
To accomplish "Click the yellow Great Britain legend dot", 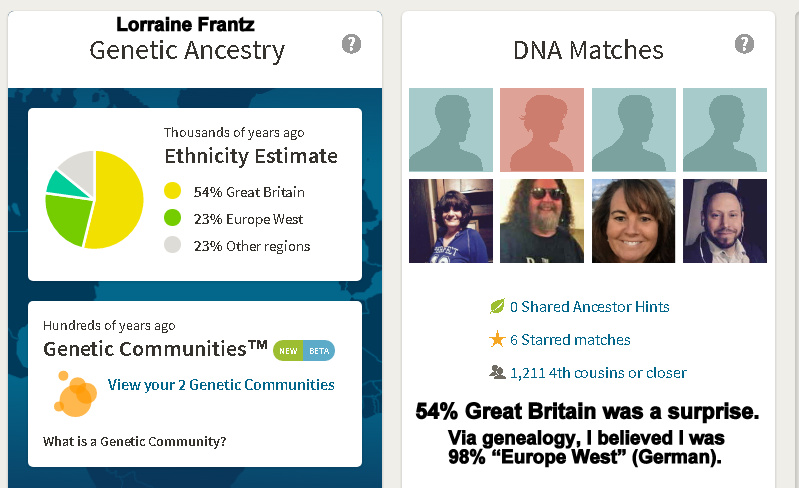I will 173,192.
